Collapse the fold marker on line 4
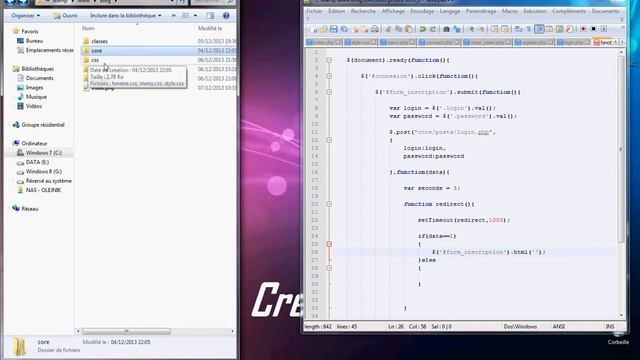 coord(329,76)
